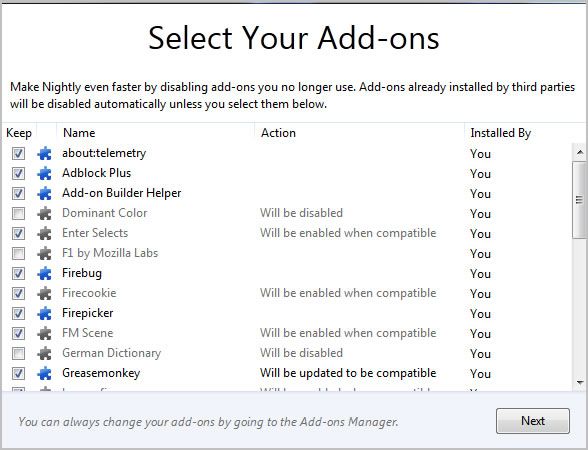The image size is (588, 450).
Task: Click the Add-on Builder Helper puzzle icon
Action: click(44, 194)
